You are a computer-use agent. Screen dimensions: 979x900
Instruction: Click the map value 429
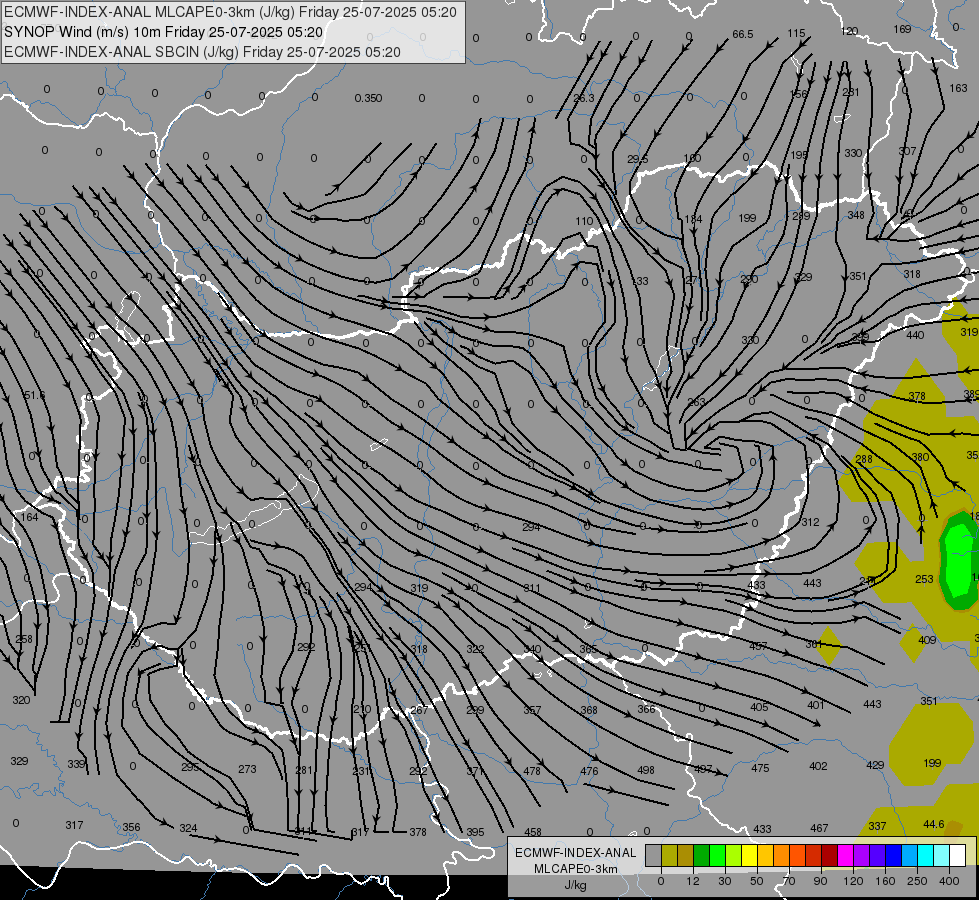coord(875,764)
